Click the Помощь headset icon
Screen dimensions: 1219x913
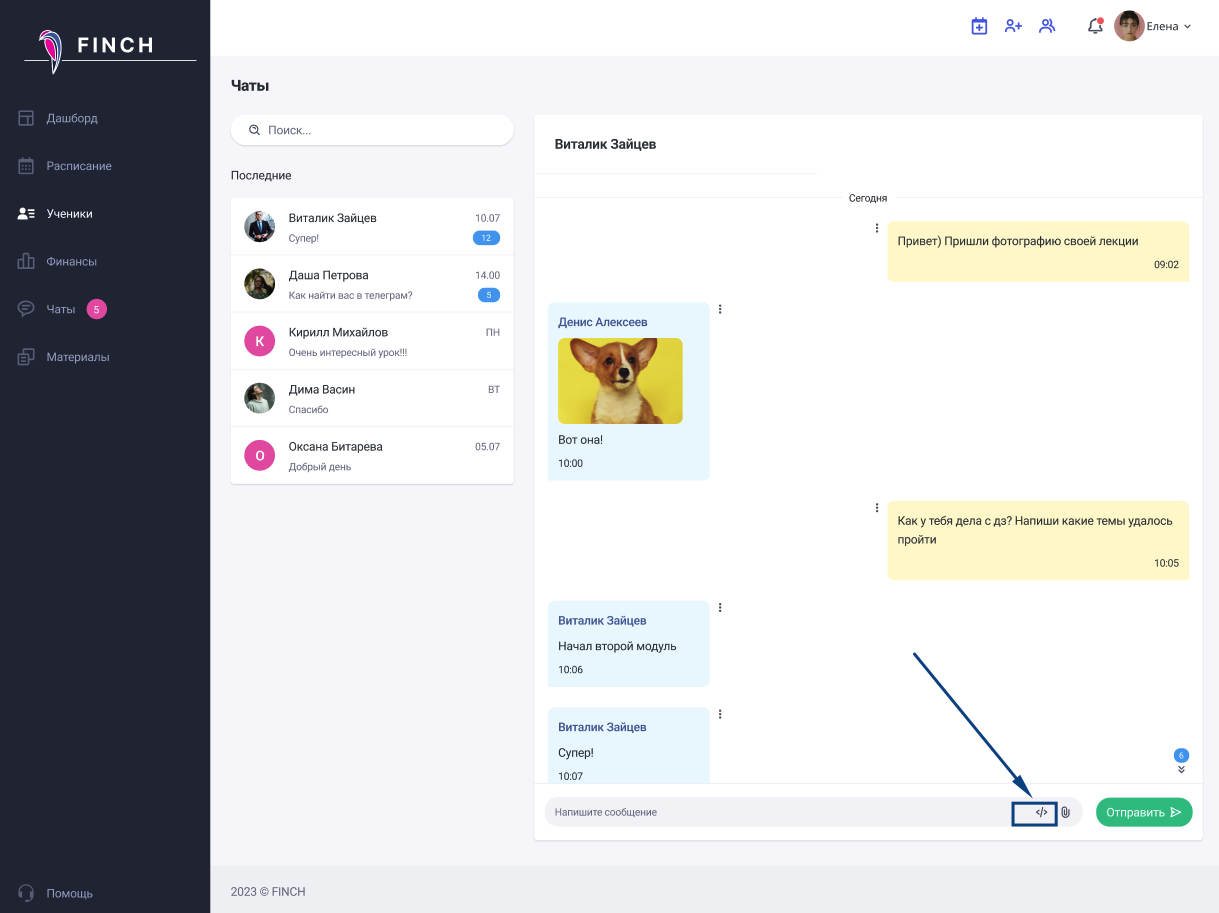click(27, 893)
